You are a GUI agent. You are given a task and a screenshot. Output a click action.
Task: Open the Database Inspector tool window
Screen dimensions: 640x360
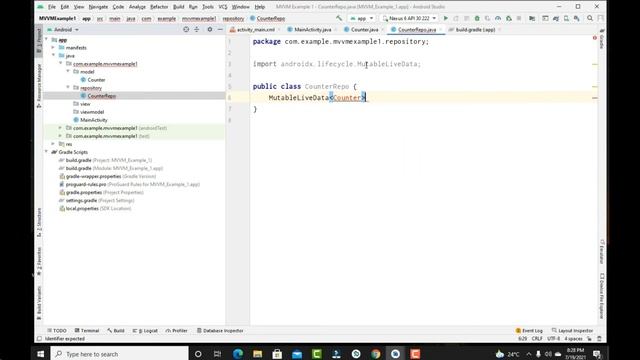tap(220, 331)
